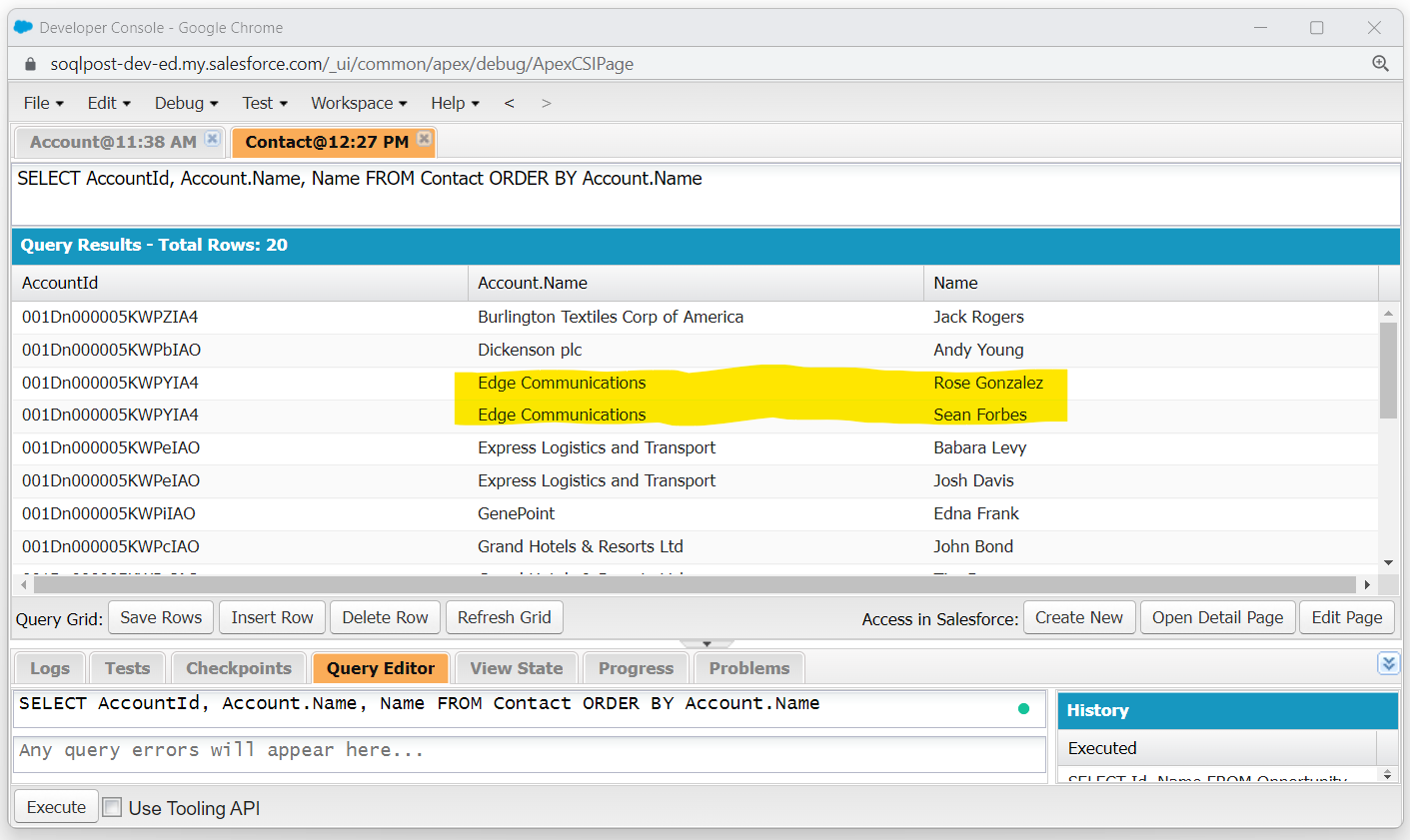The height and width of the screenshot is (840, 1410).
Task: Click the History panel scroll arrow
Action: coord(1387,774)
